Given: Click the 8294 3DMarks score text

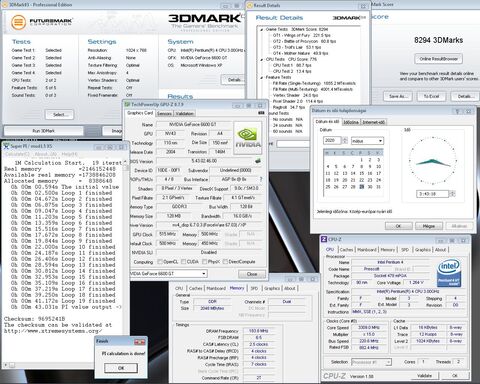Looking at the screenshot, I should [438, 40].
